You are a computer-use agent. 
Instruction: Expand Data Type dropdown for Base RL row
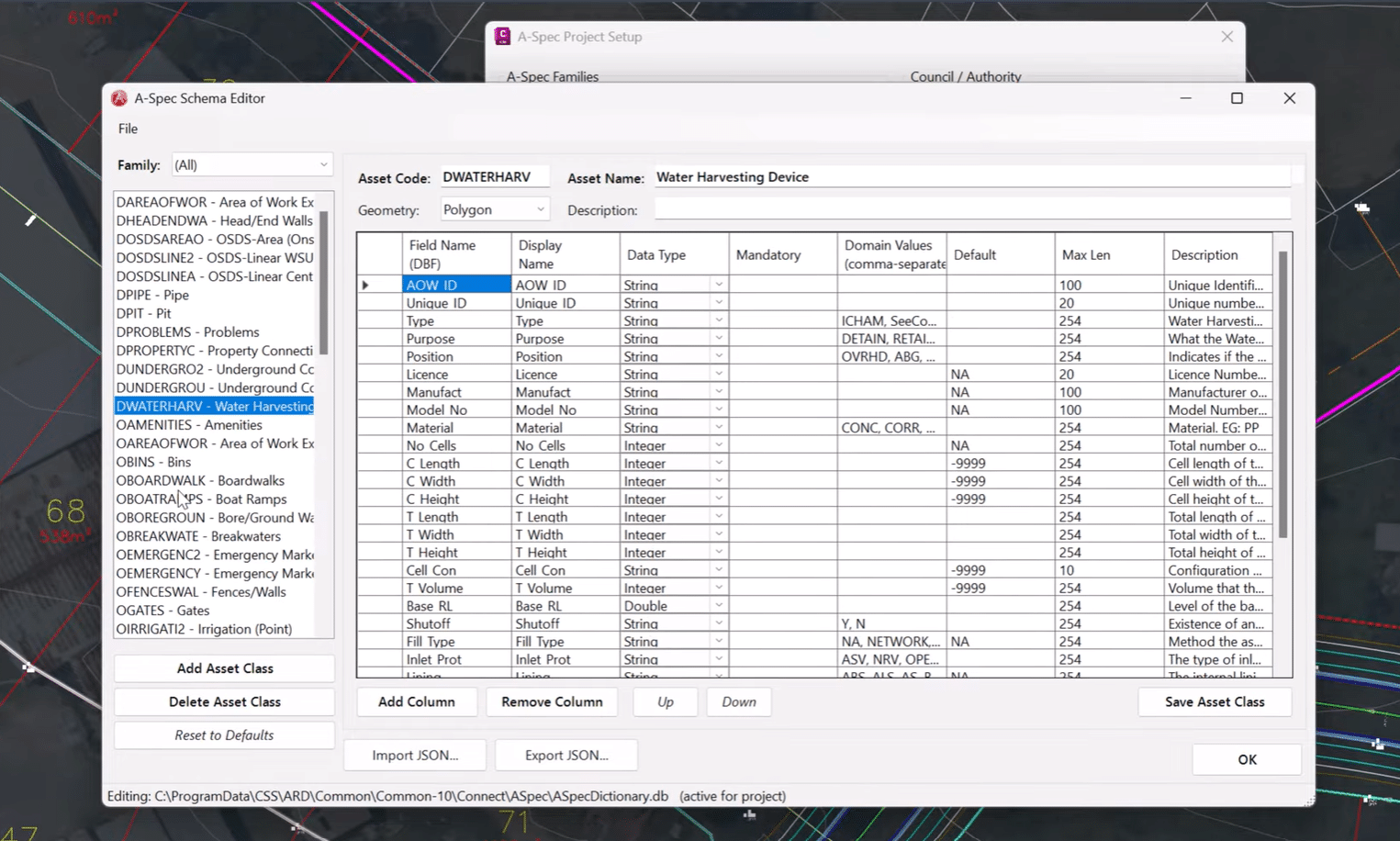(x=719, y=606)
